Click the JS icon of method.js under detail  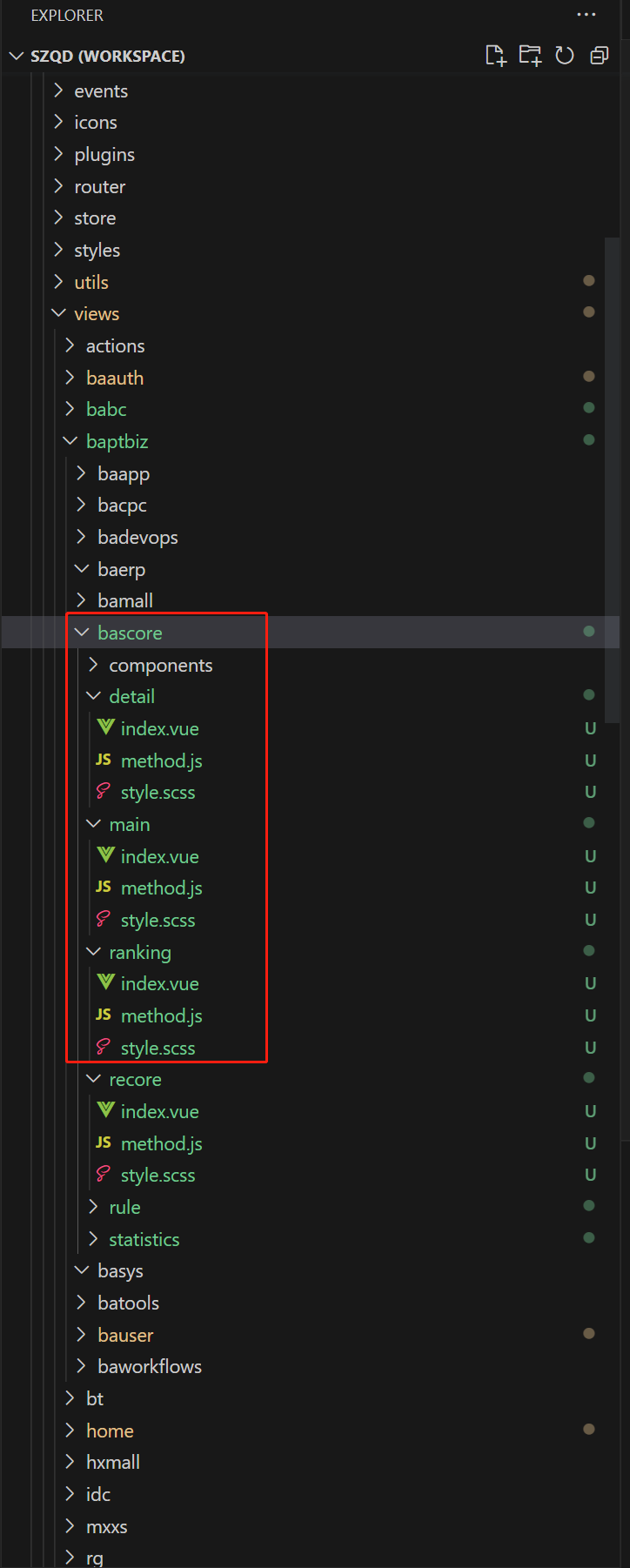pos(104,760)
